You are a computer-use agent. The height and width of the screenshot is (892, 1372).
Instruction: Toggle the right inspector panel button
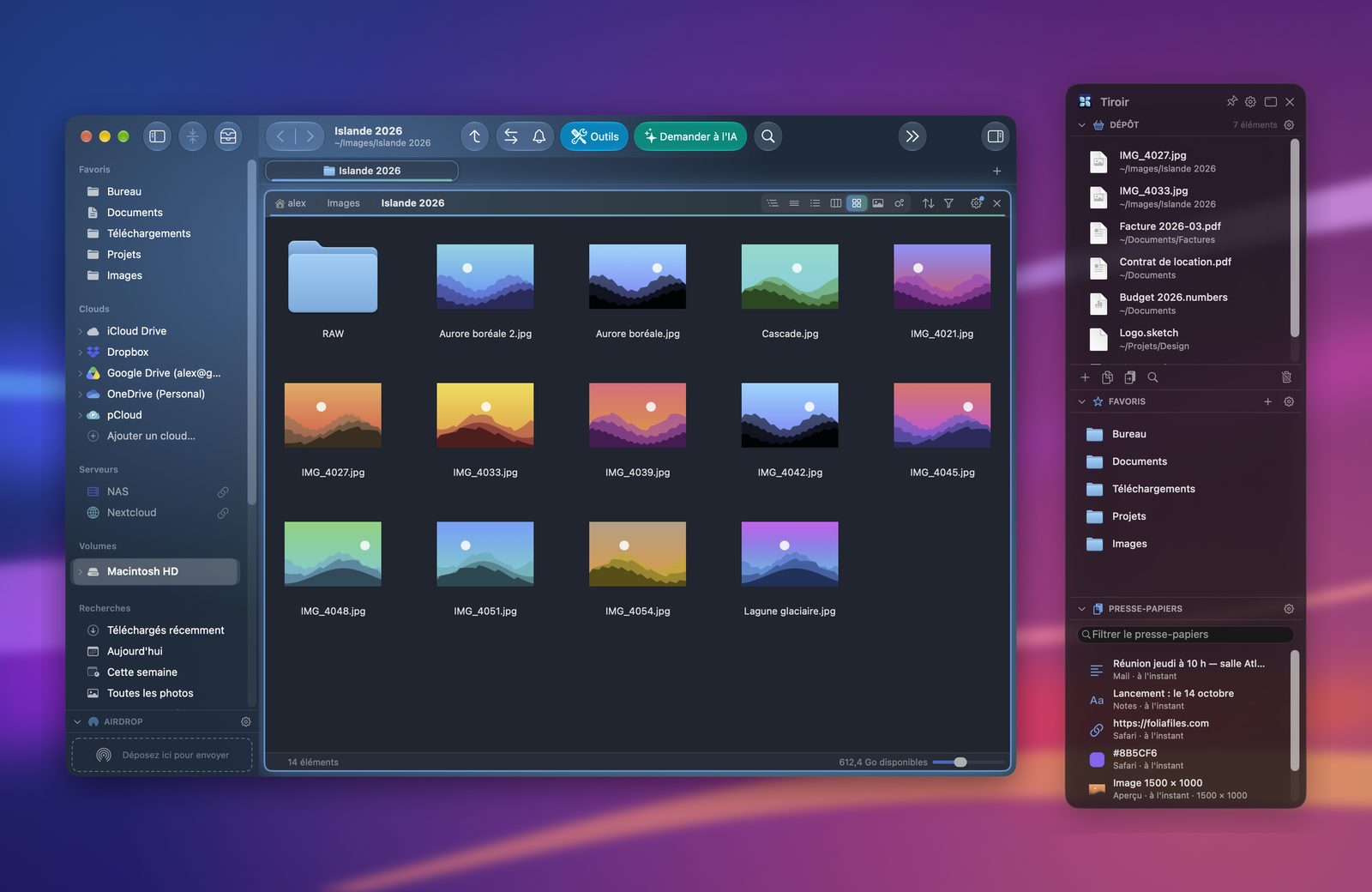pyautogui.click(x=996, y=136)
